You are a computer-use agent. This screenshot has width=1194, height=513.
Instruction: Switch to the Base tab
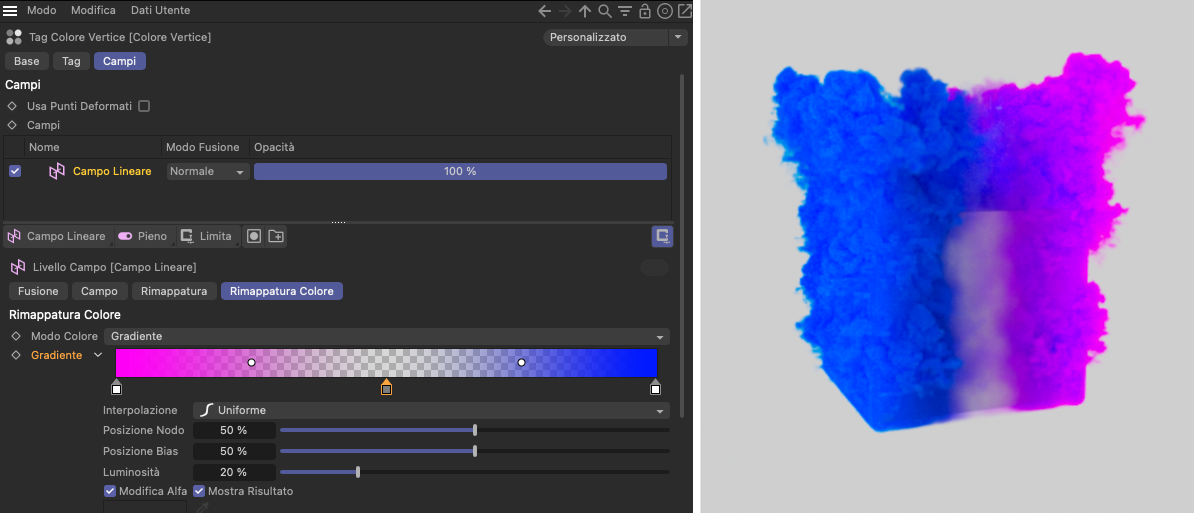click(x=27, y=61)
